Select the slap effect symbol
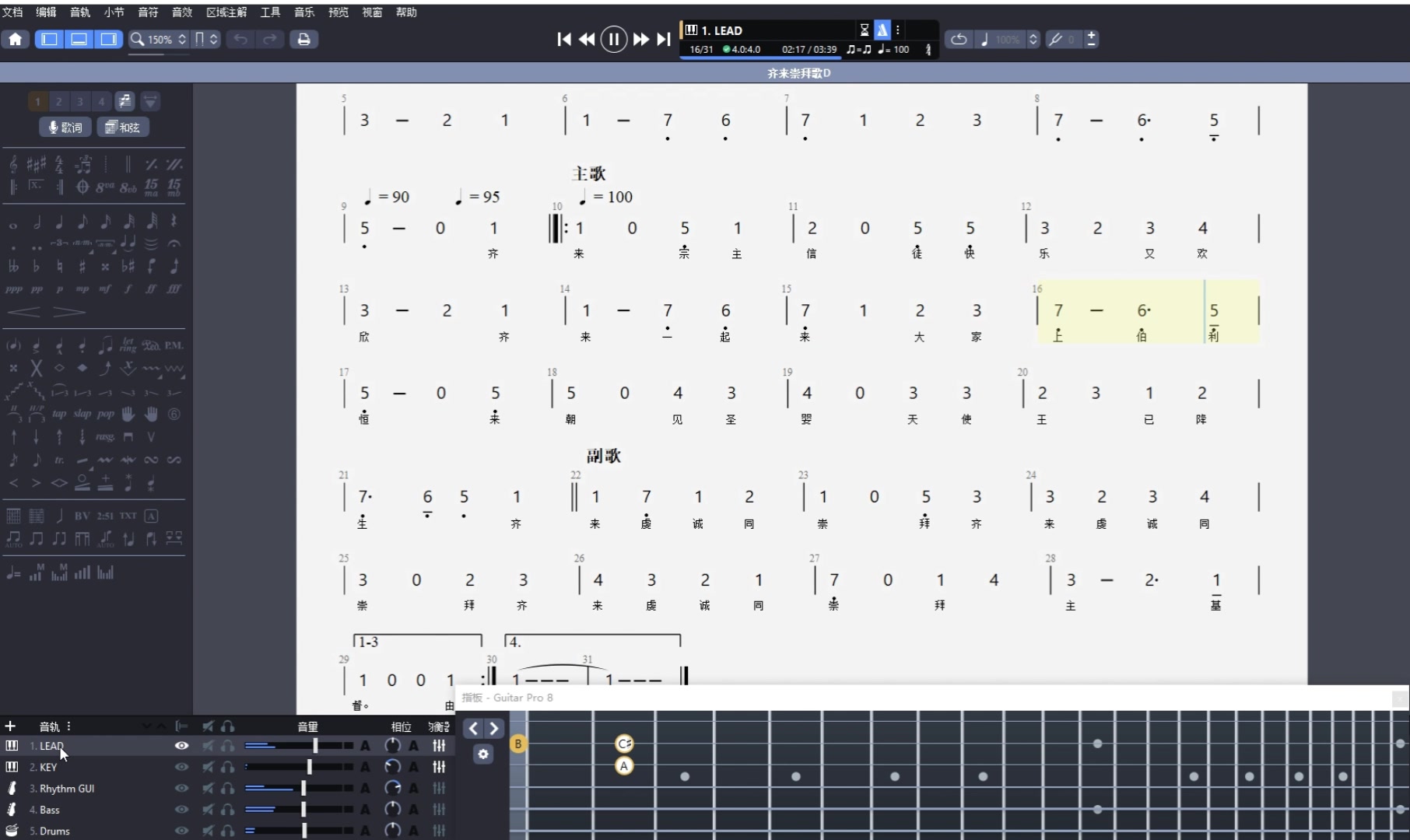 [82, 414]
